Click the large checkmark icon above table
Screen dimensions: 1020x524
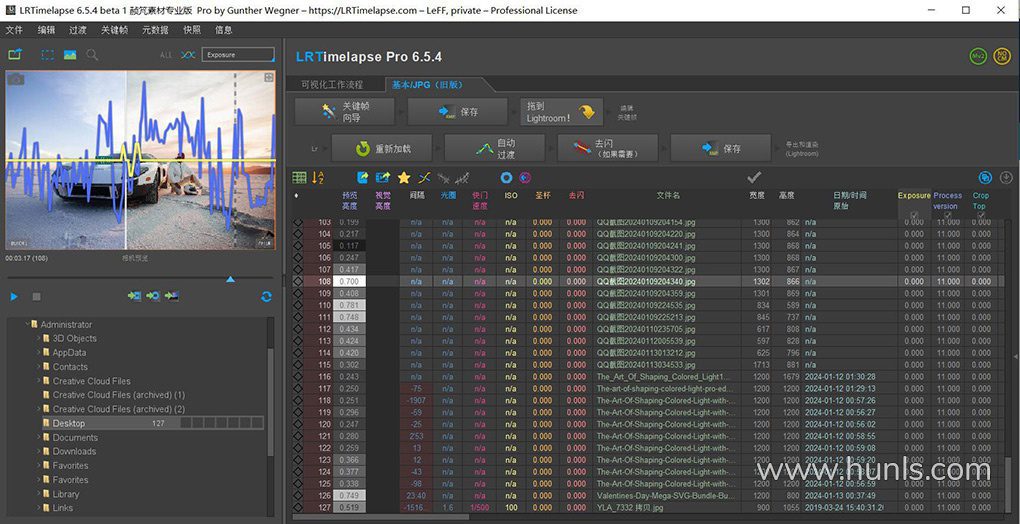(754, 177)
